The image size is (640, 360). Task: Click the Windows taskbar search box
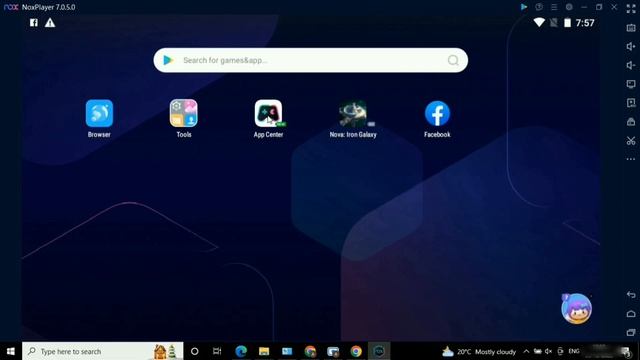[x=102, y=351]
